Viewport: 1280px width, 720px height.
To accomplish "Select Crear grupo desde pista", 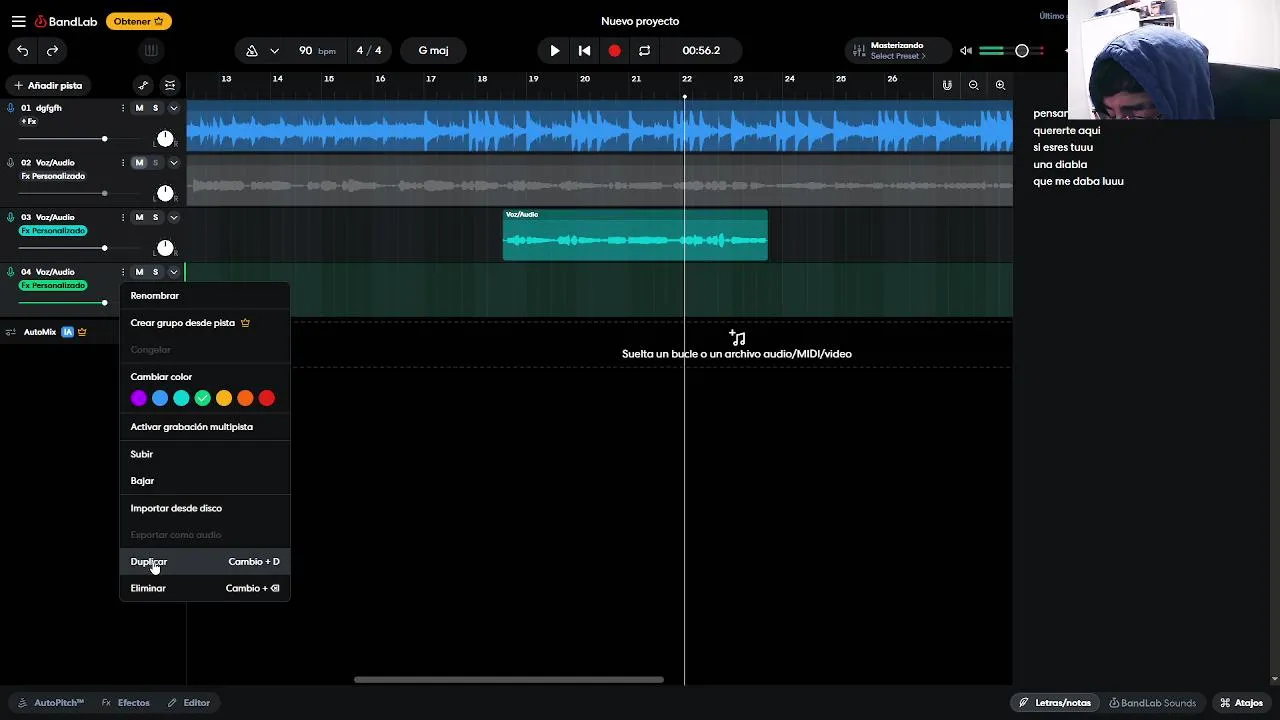I will click(x=205, y=323).
